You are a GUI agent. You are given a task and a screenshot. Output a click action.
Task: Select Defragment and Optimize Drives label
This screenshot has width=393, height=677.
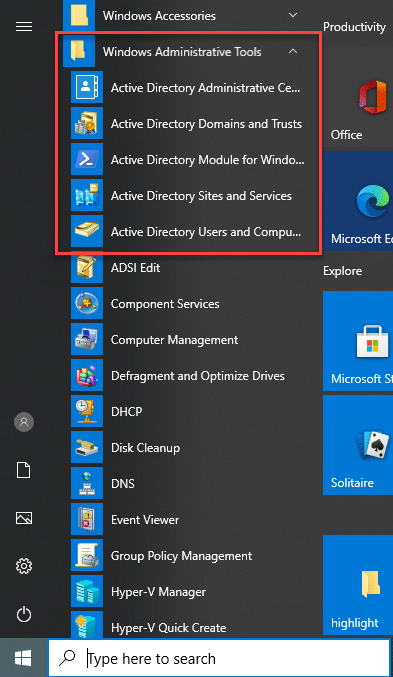[198, 376]
